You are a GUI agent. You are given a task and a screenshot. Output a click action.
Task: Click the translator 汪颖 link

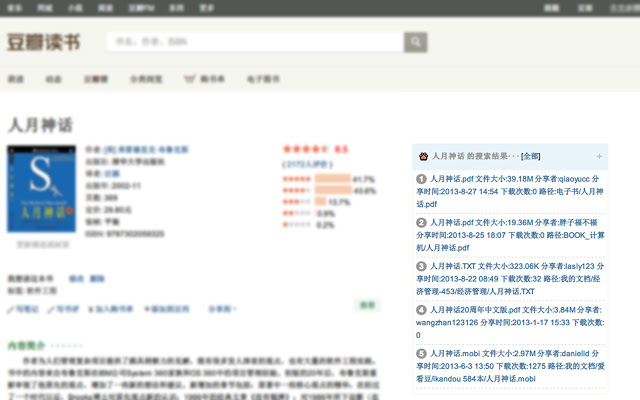point(112,173)
